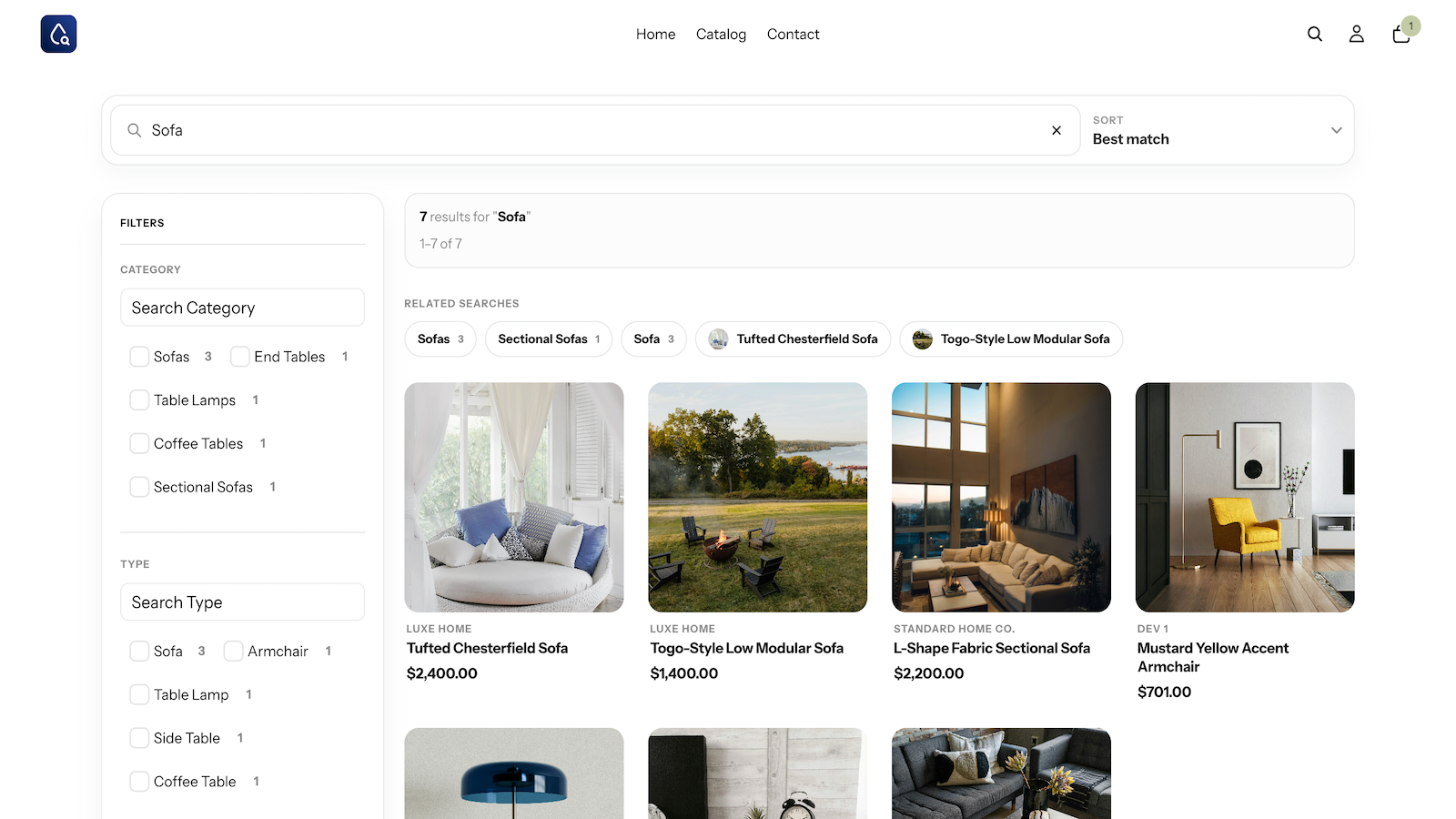Select Togo-Style Low Modular Sofa search chip

point(1011,339)
